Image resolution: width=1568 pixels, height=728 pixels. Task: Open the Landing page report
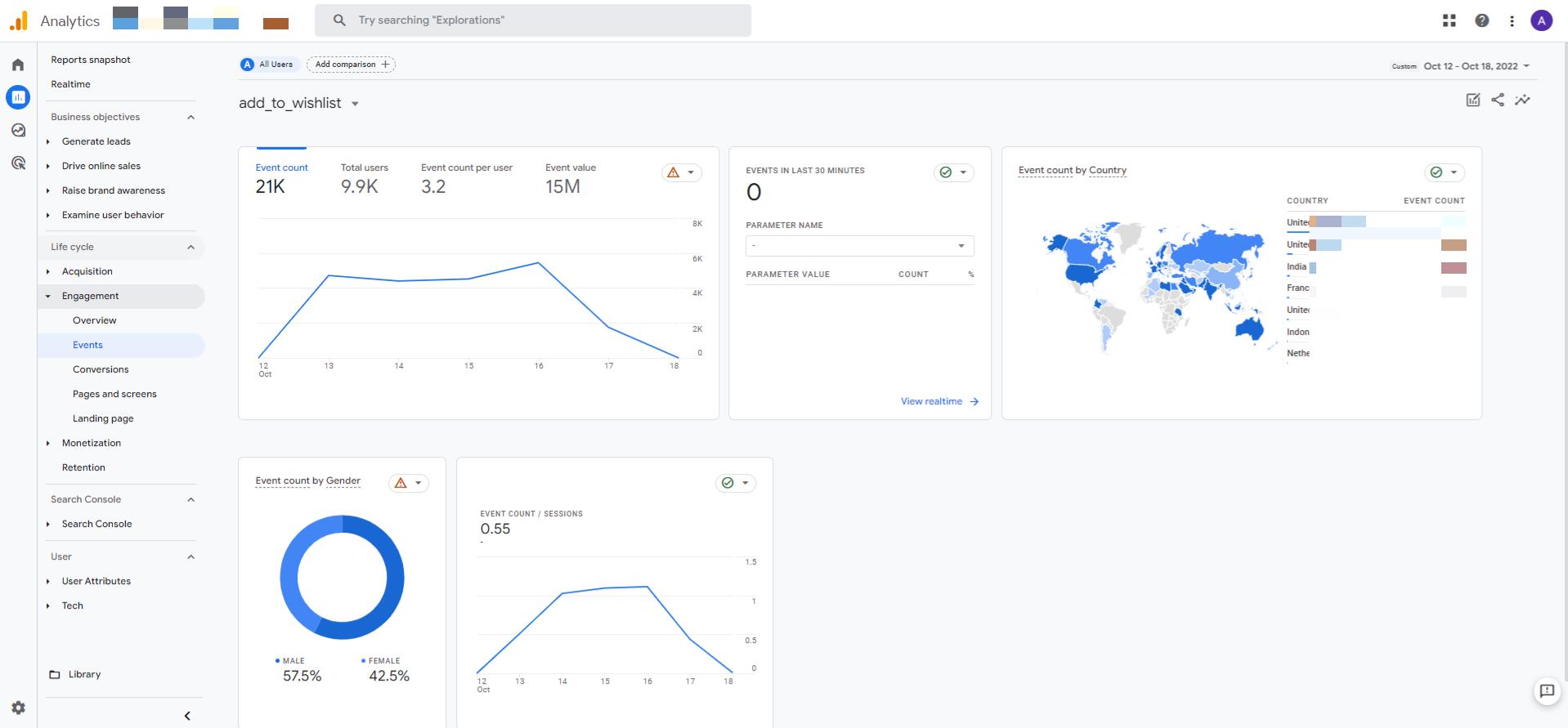click(103, 418)
